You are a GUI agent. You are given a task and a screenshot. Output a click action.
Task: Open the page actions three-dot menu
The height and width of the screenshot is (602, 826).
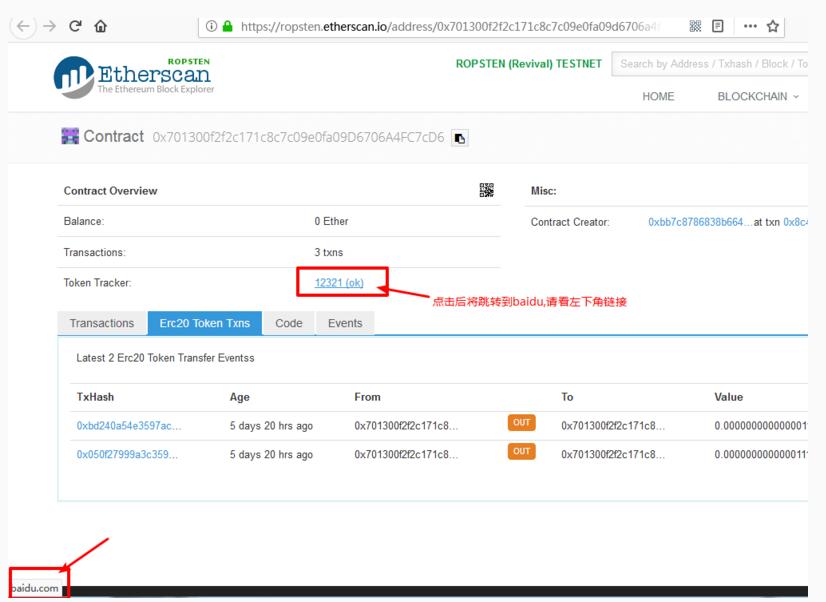[x=750, y=26]
